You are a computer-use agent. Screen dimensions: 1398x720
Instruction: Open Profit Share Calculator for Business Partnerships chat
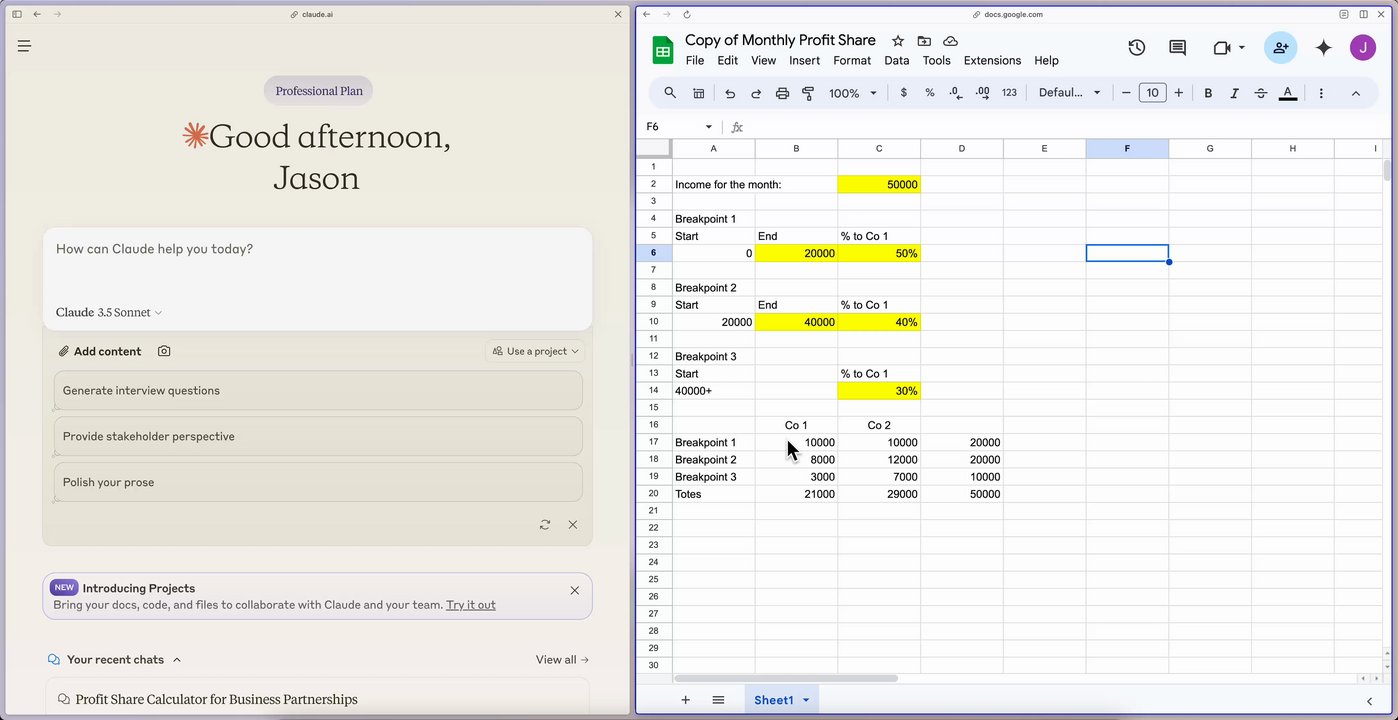point(316,699)
